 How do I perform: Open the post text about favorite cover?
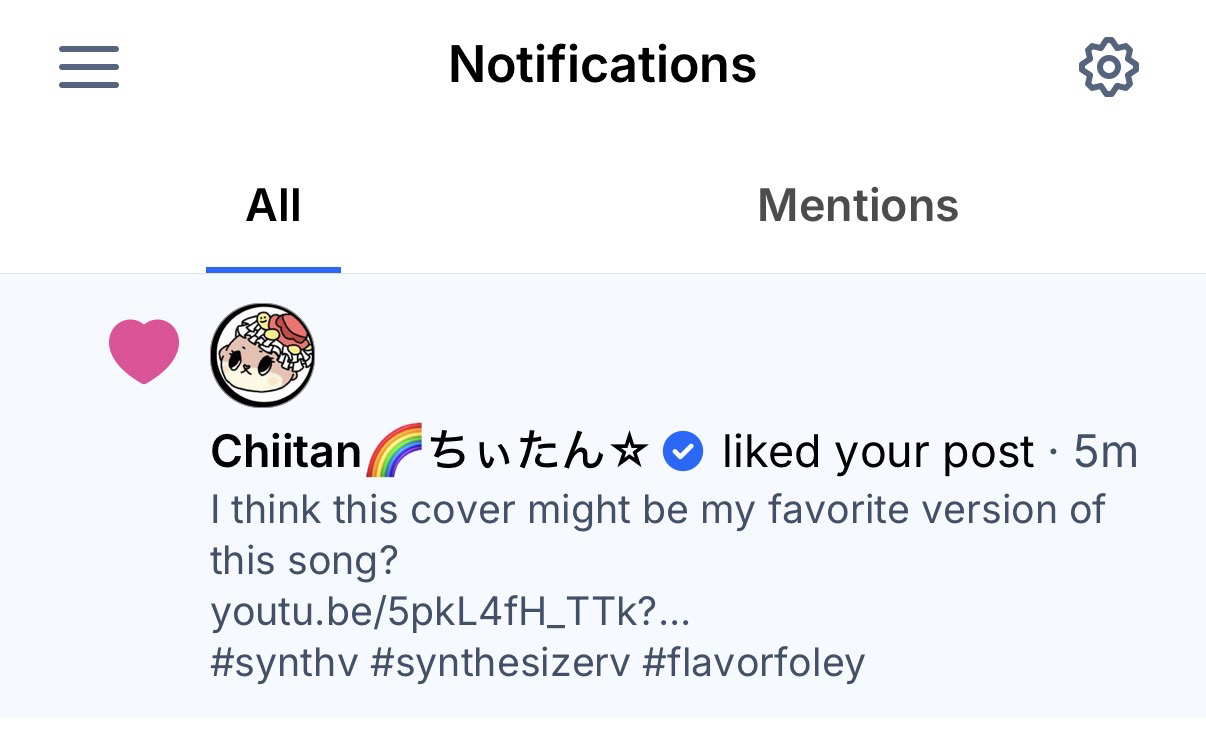(x=657, y=510)
